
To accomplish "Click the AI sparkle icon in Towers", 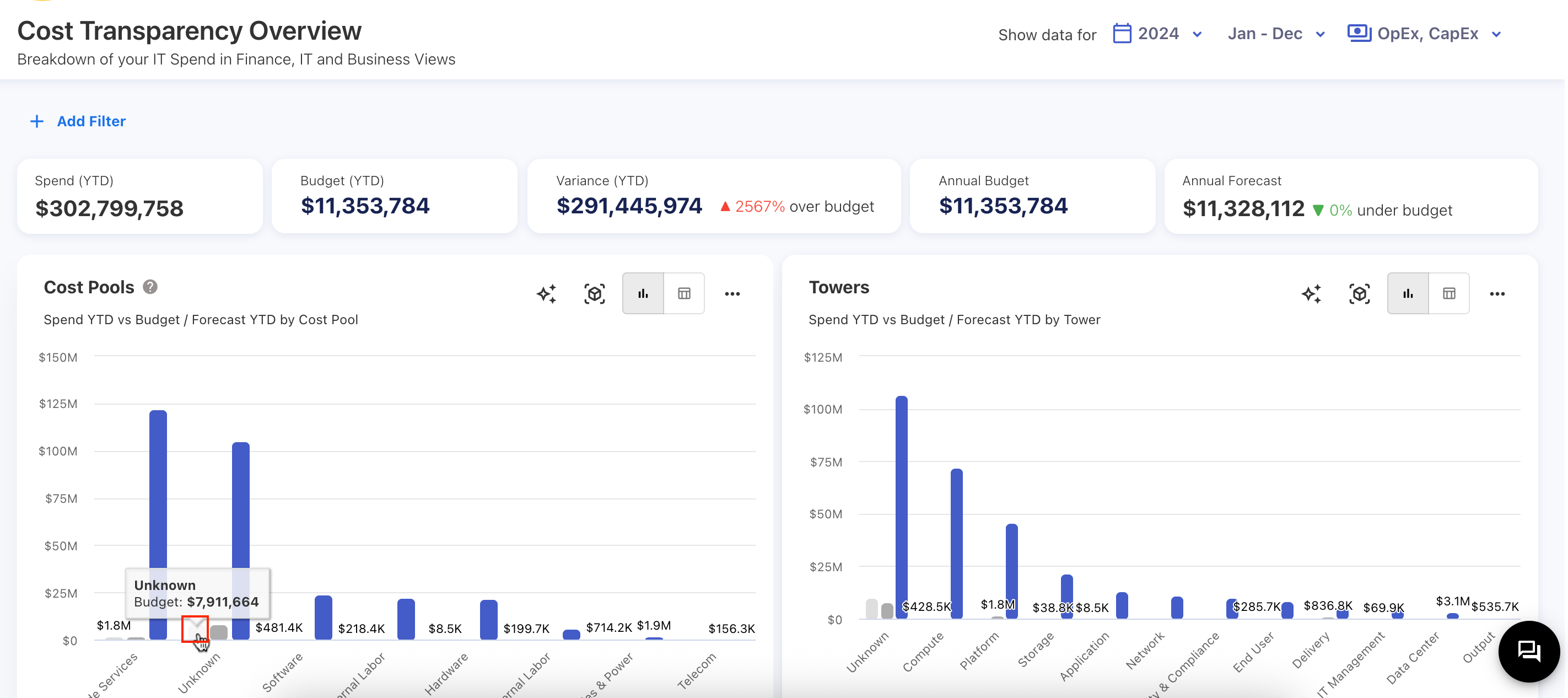I will click(x=1311, y=293).
